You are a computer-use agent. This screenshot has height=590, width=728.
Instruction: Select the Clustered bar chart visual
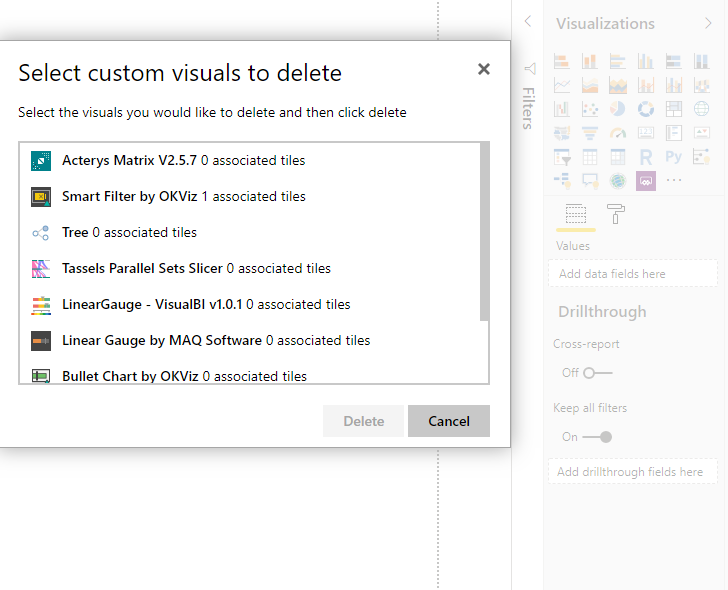point(618,61)
